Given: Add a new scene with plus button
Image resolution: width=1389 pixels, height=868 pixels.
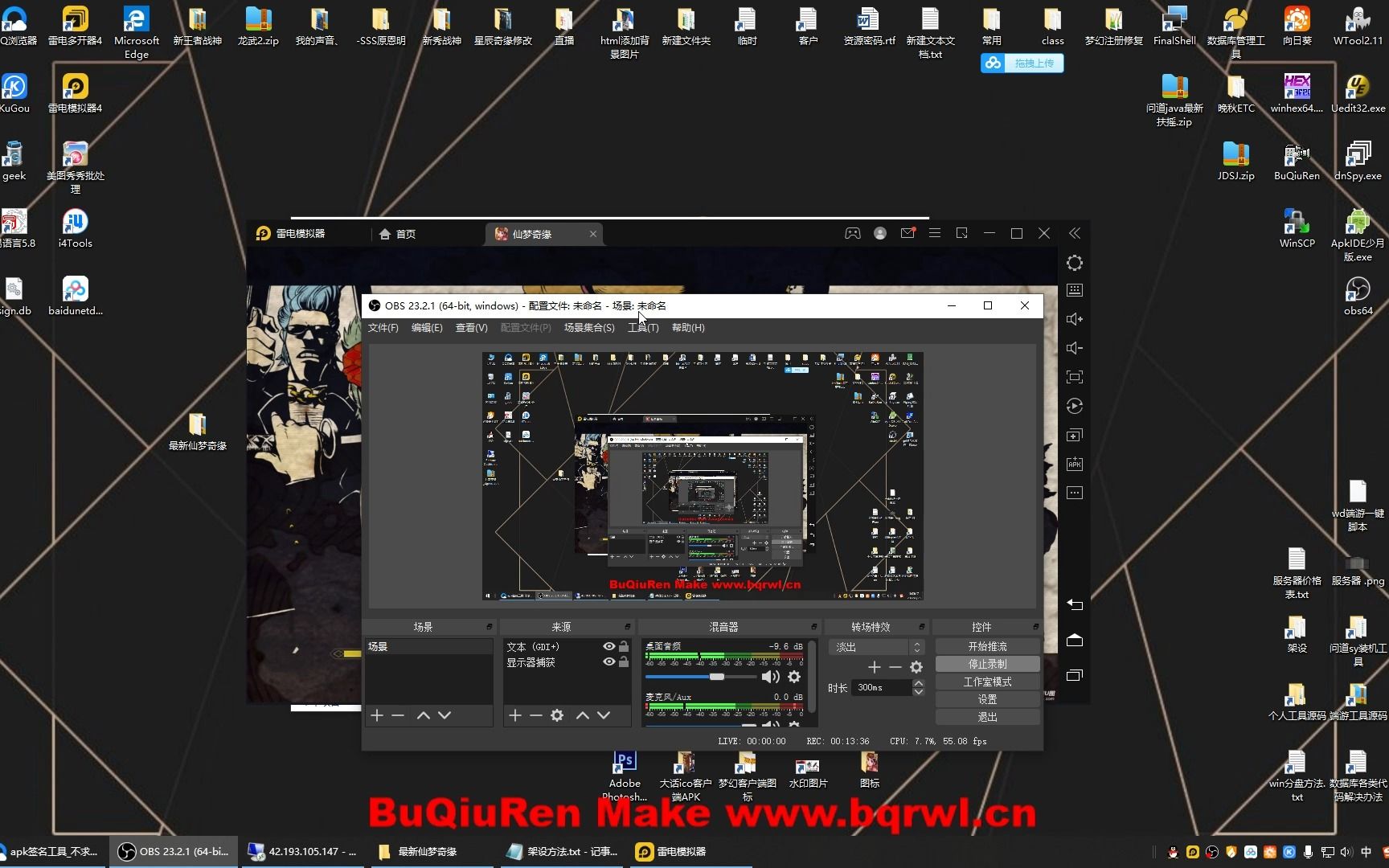Looking at the screenshot, I should tap(377, 715).
